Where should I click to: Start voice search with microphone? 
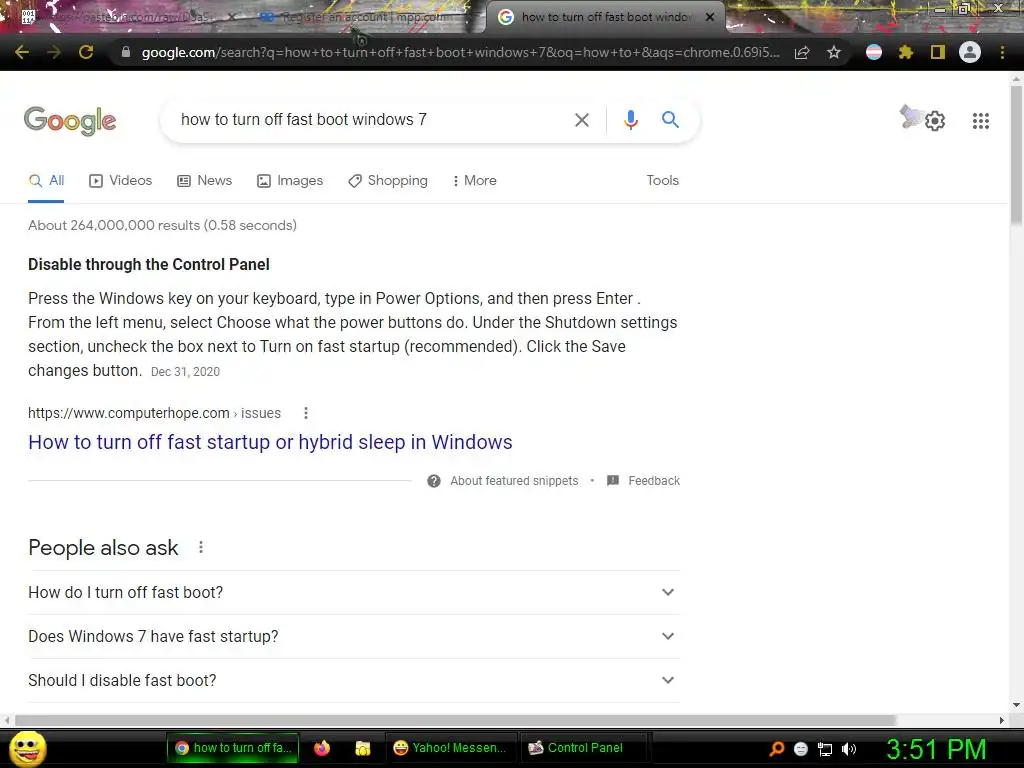click(x=630, y=120)
